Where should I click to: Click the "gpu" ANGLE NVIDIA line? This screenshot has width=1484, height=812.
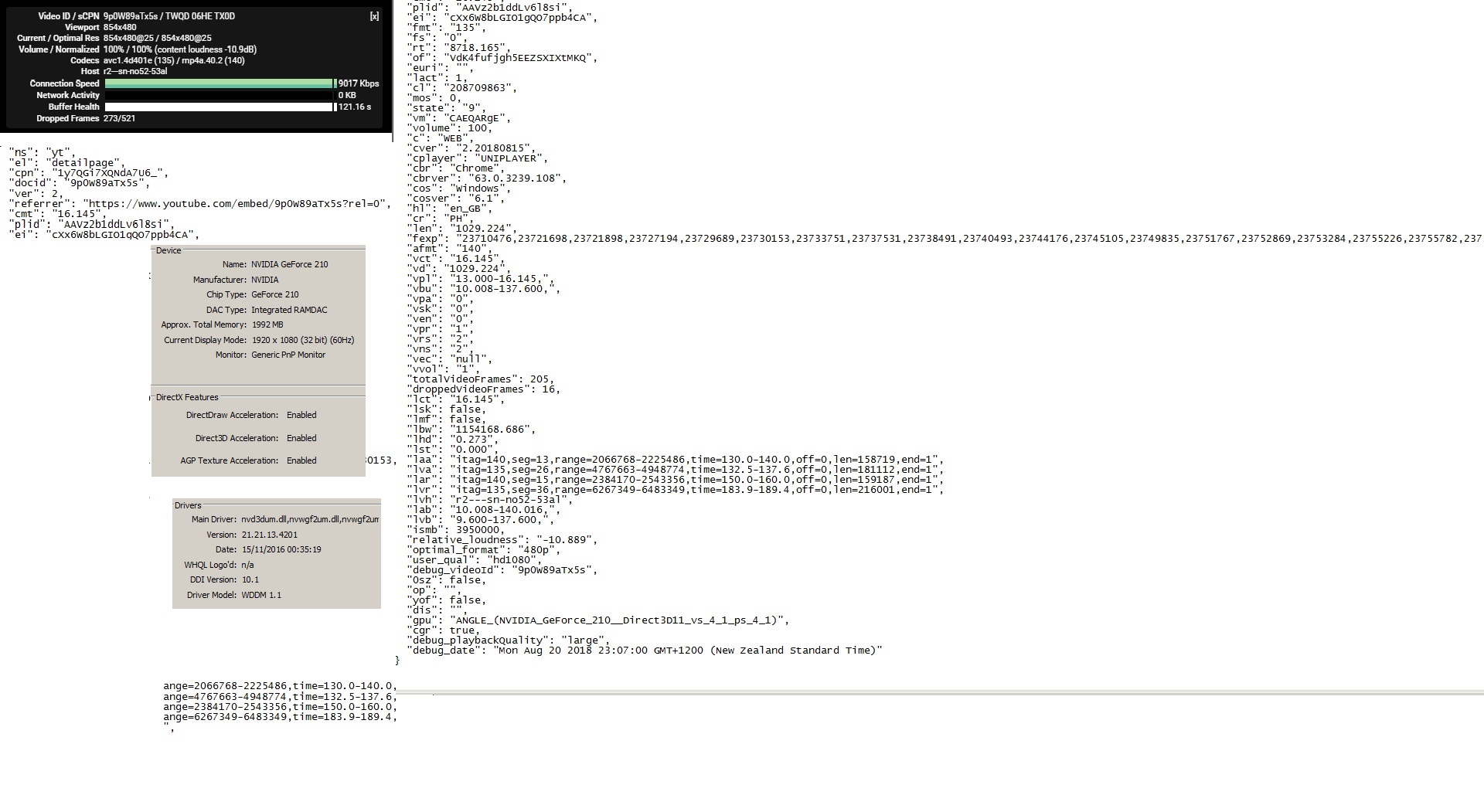coord(598,620)
